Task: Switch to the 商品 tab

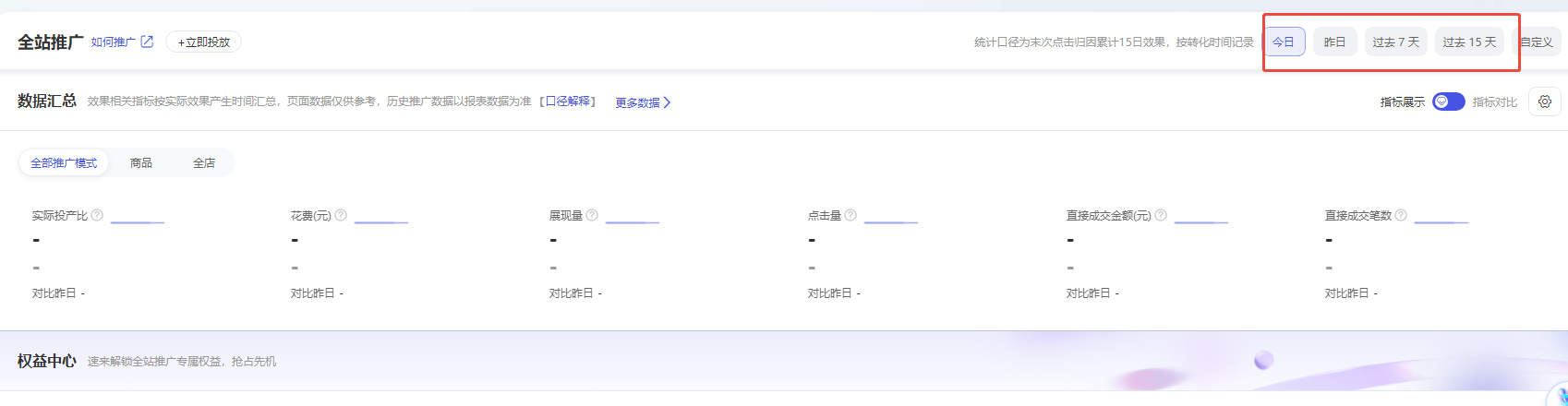Action: 141,163
